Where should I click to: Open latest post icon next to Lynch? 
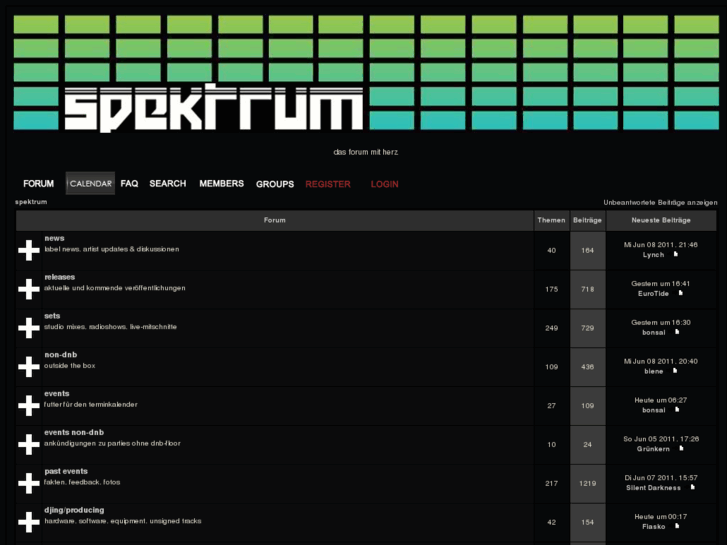(676, 254)
